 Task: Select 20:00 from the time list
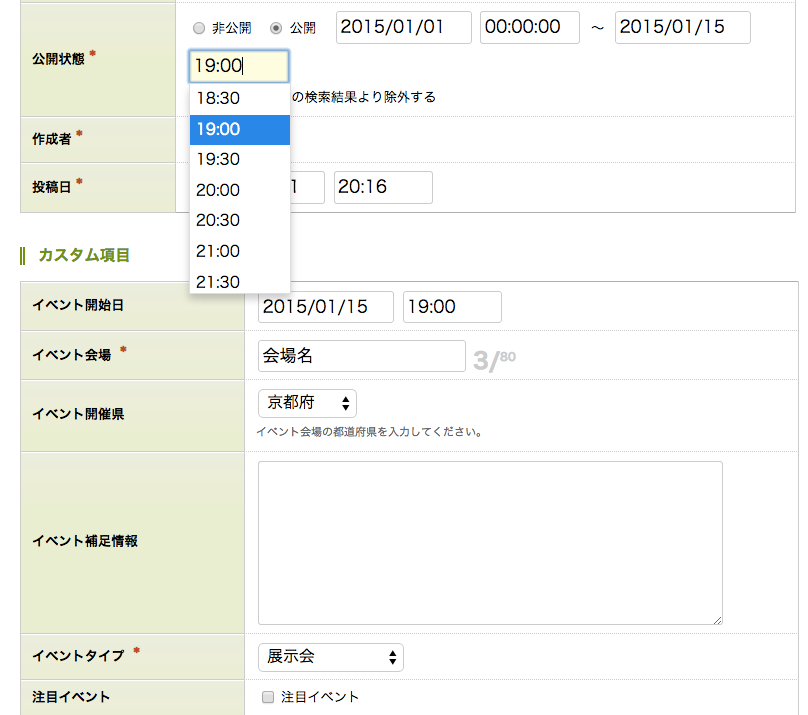click(x=240, y=190)
